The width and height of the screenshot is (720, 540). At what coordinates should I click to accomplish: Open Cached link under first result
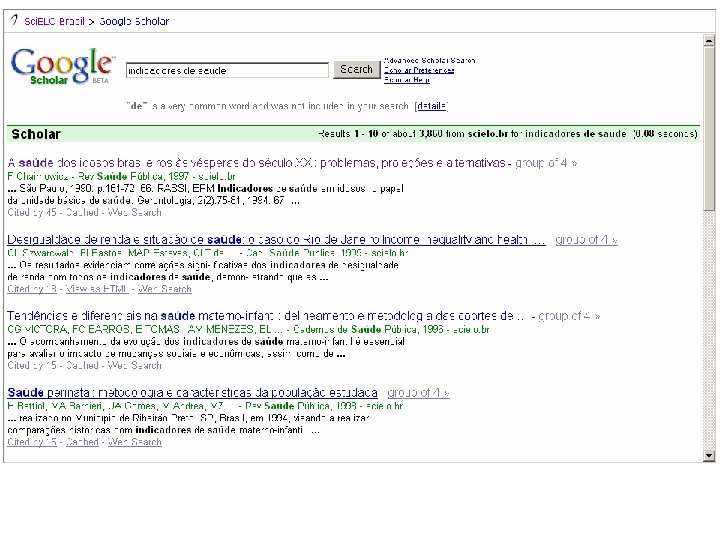[82, 212]
